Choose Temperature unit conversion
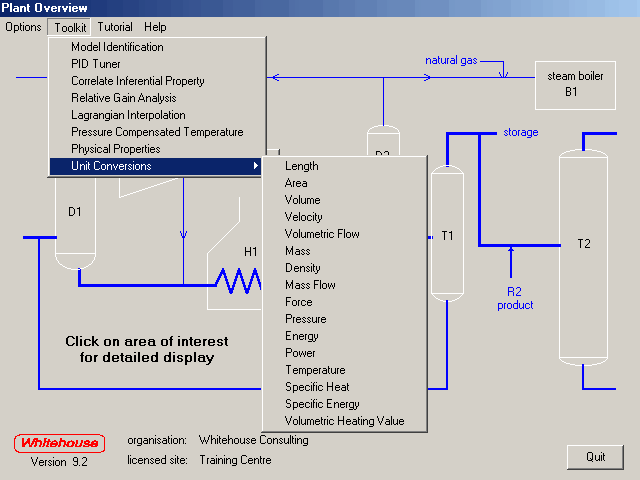Screen dimensions: 640x480 click(315, 370)
